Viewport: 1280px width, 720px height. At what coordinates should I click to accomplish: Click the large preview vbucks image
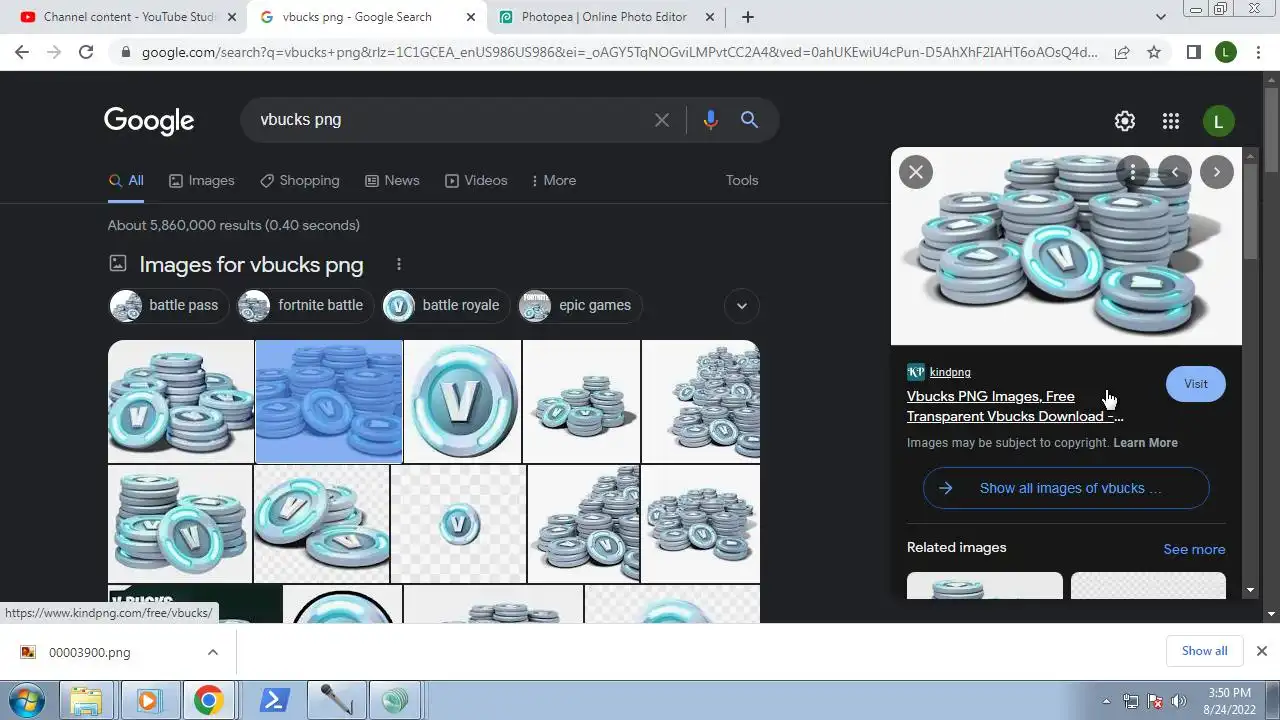[x=1066, y=246]
